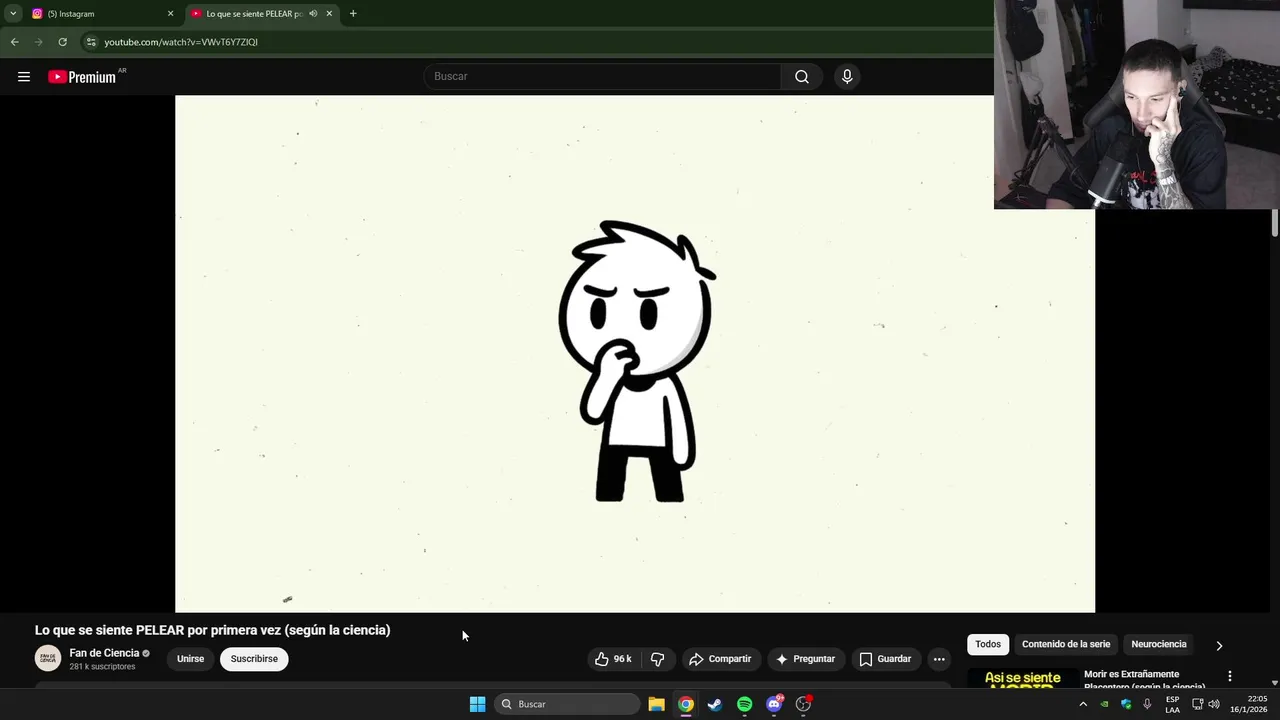The image size is (1280, 720).
Task: Close the YouTube tab
Action: pos(329,14)
